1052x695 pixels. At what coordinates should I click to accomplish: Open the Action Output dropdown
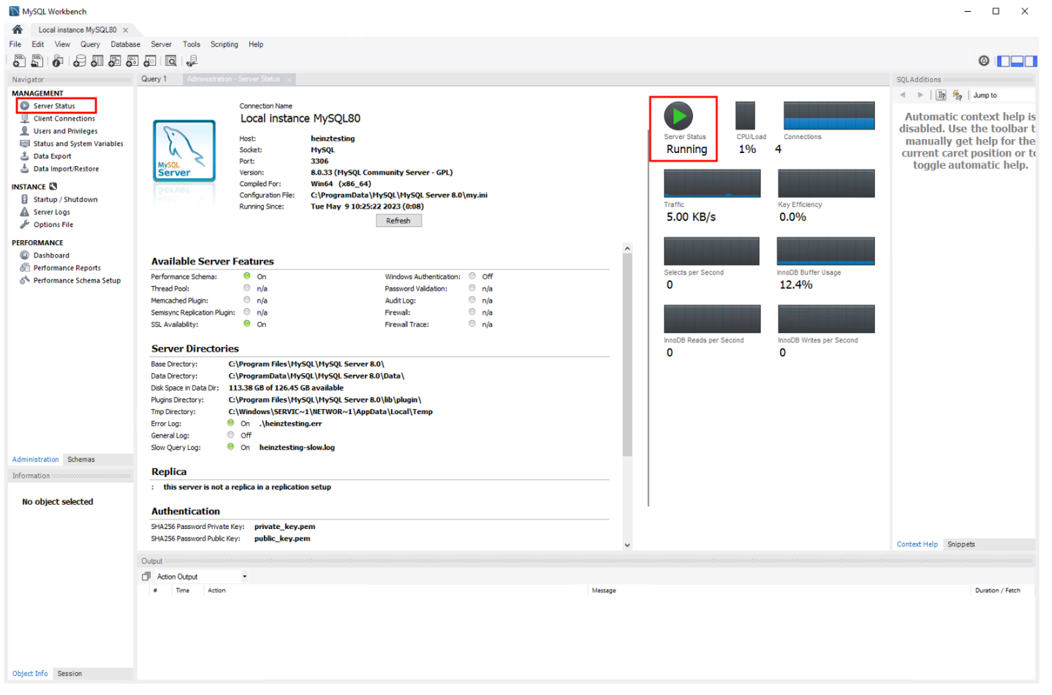tap(244, 577)
